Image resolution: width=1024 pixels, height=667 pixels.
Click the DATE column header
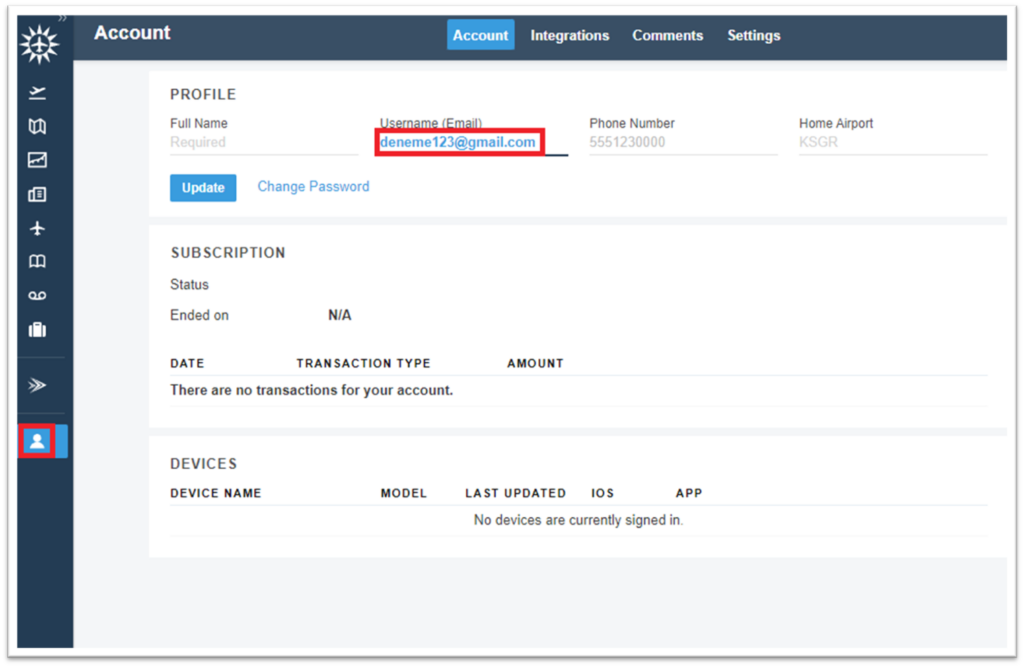[x=187, y=363]
